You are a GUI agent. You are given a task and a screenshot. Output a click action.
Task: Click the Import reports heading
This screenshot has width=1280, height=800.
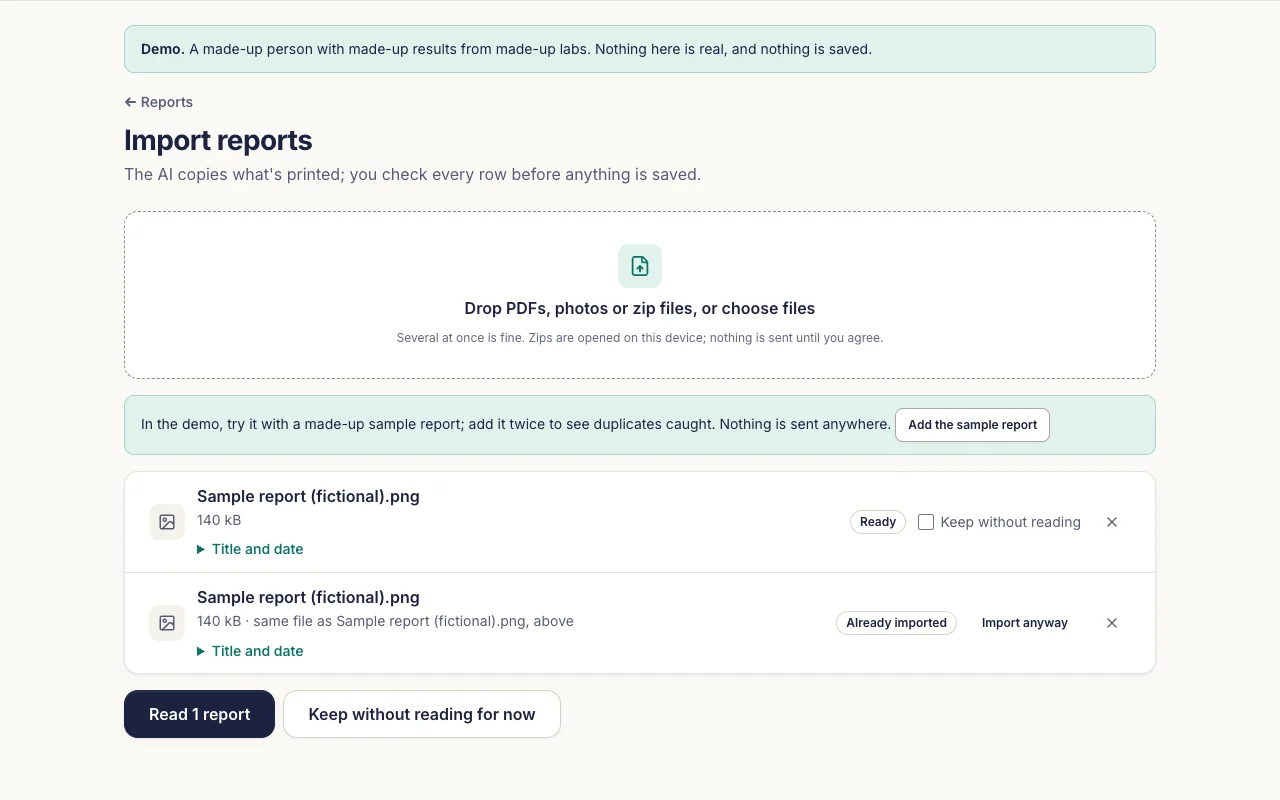(218, 140)
